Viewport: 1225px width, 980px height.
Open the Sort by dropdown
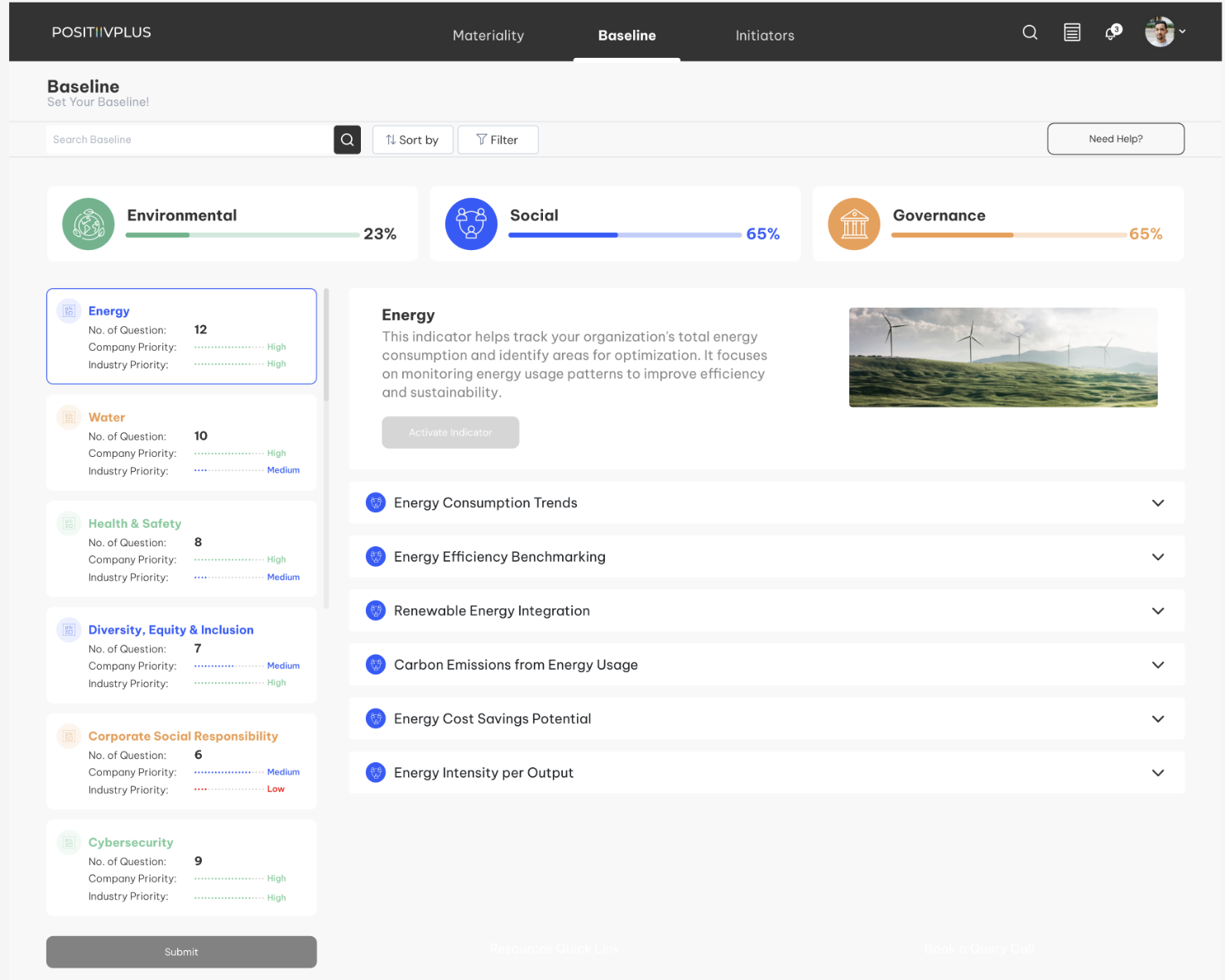[412, 139]
